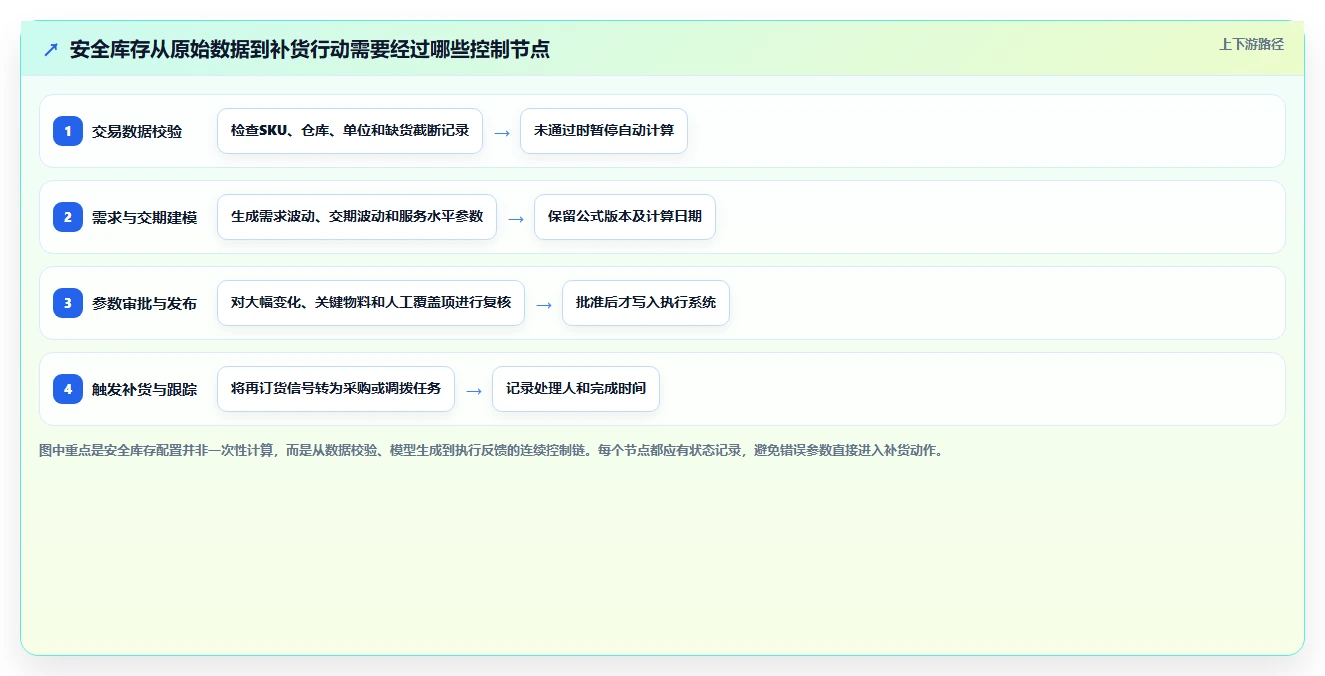Screen dimensions: 1325x676
Task: Select the 触发补货与跟踪 step label
Action: coord(145,389)
